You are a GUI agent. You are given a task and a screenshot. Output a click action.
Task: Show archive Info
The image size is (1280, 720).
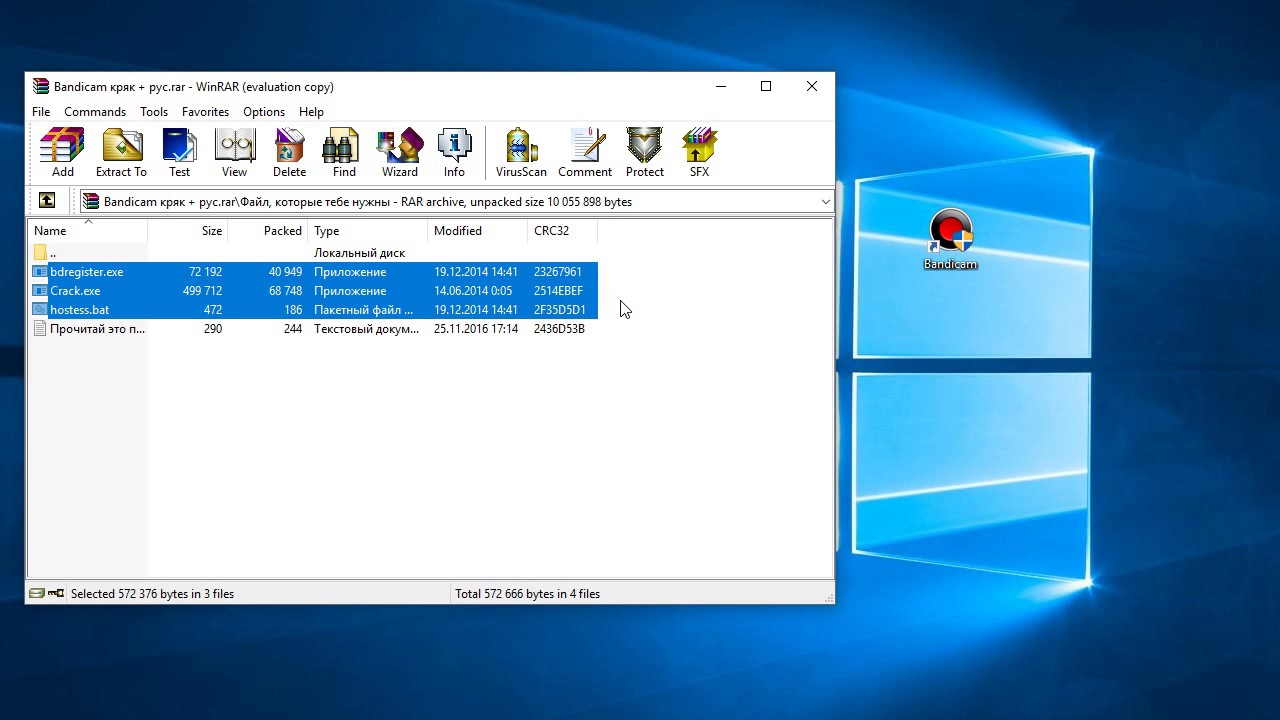[454, 153]
